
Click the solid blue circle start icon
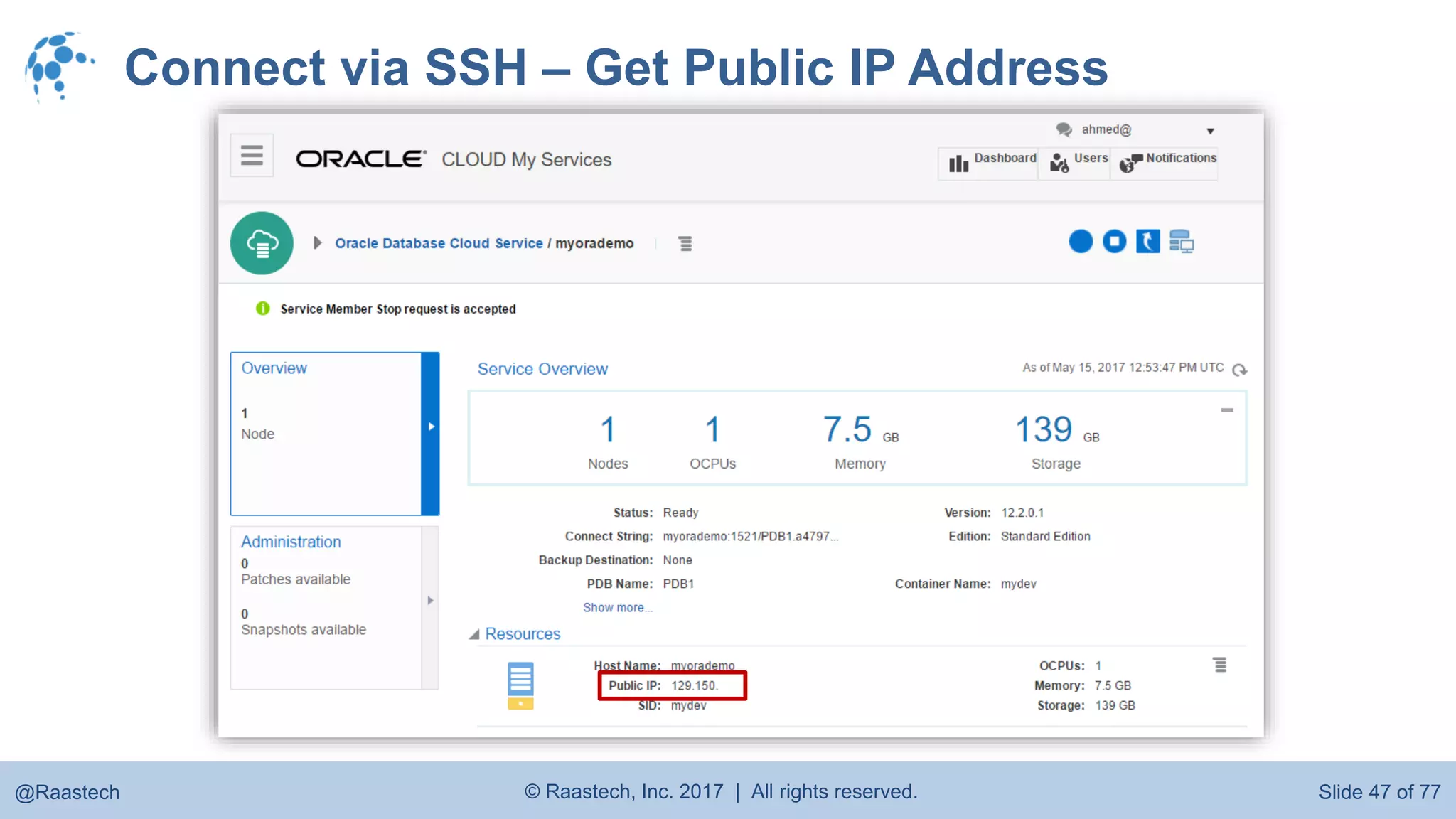(1081, 242)
